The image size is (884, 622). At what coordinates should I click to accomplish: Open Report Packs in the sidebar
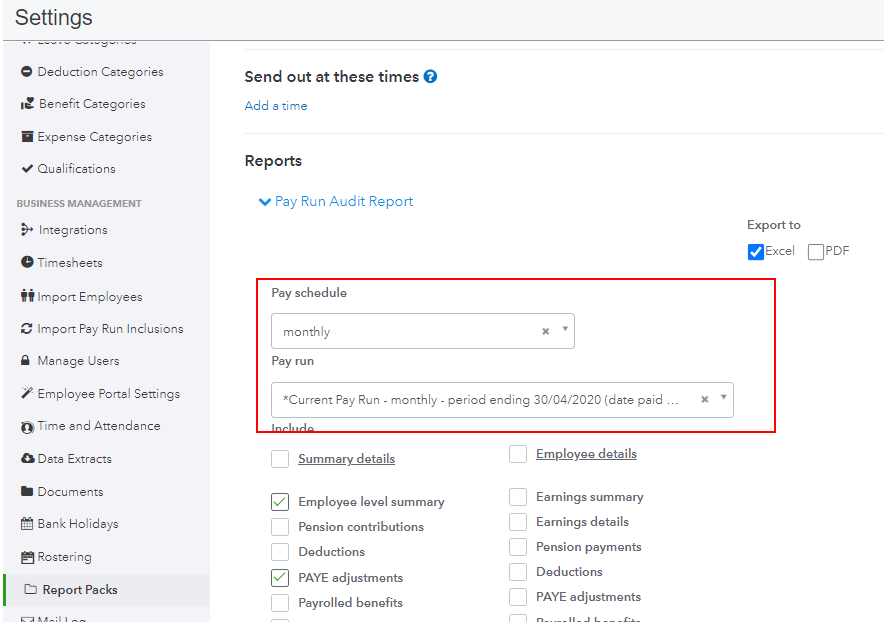pyautogui.click(x=80, y=590)
